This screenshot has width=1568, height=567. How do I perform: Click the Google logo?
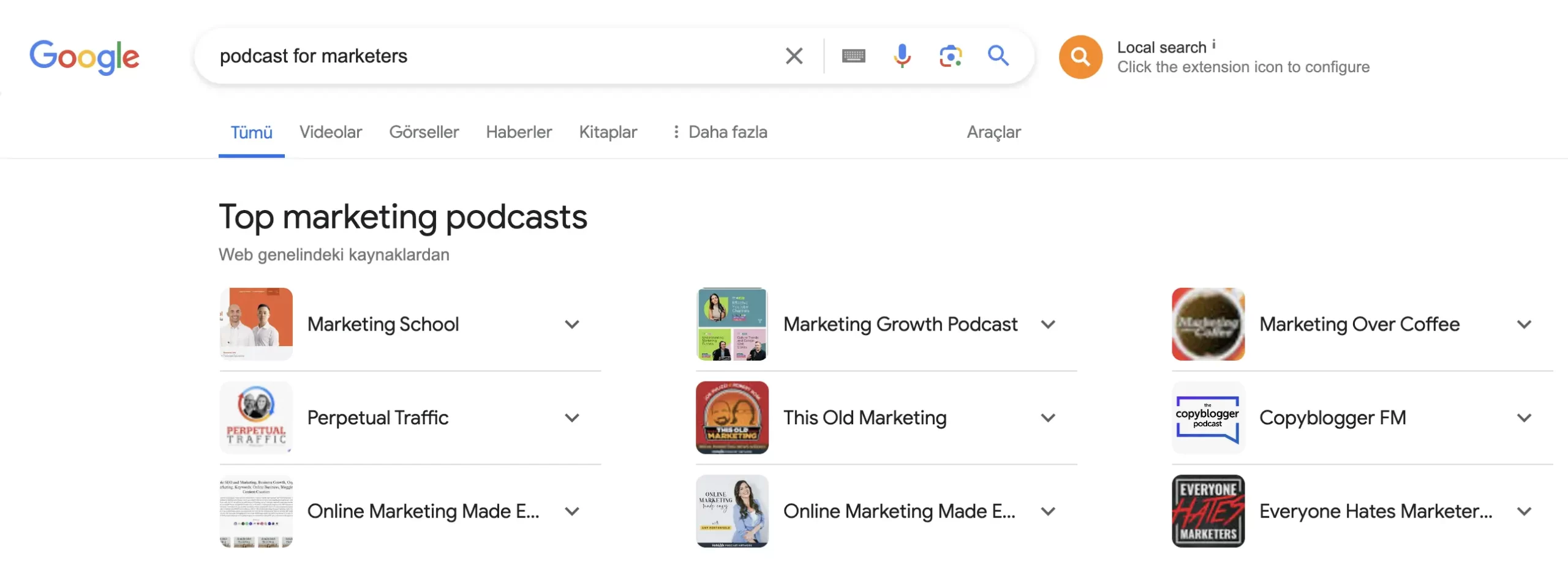(85, 57)
